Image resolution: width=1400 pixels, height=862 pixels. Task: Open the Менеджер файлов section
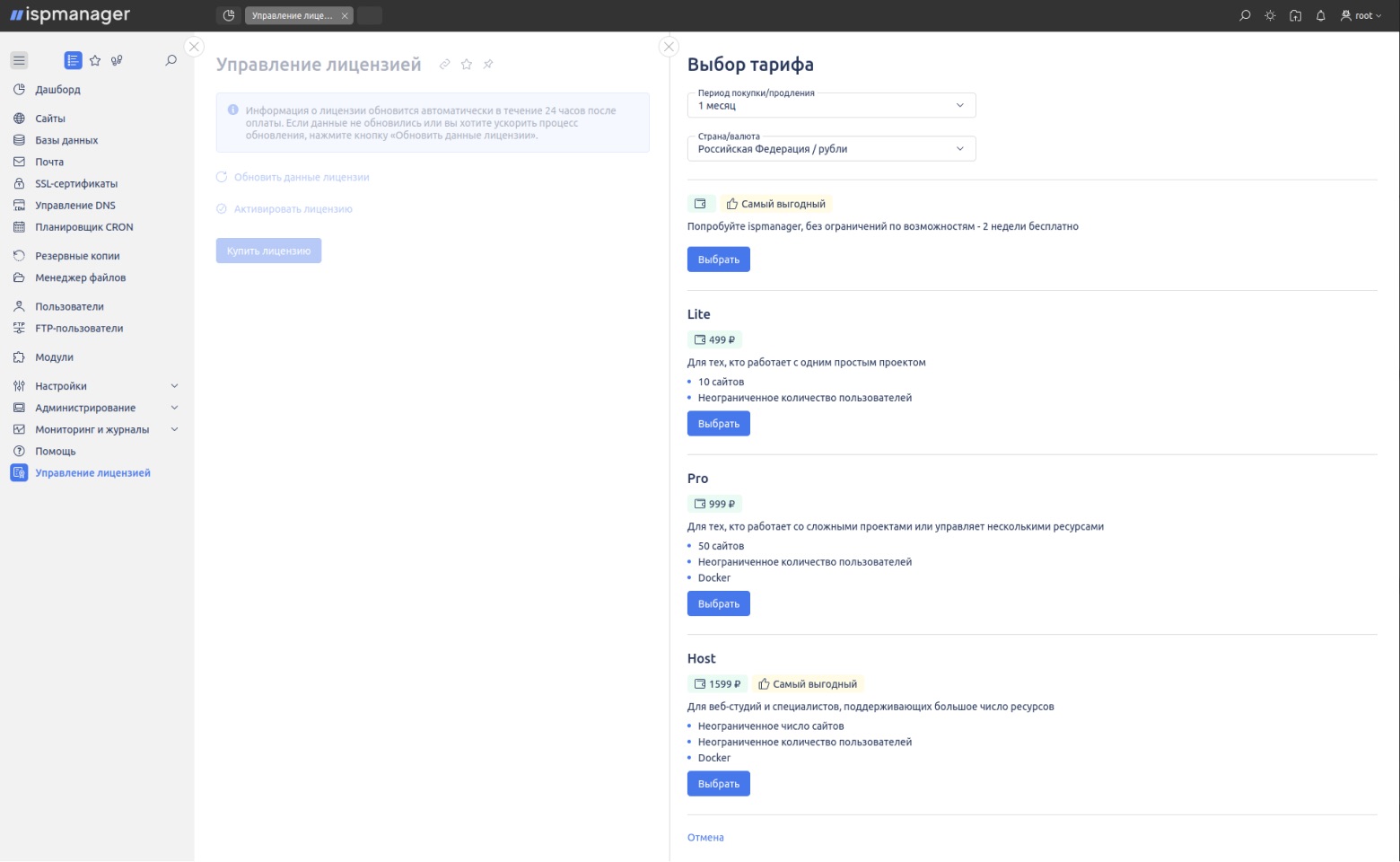tap(79, 277)
